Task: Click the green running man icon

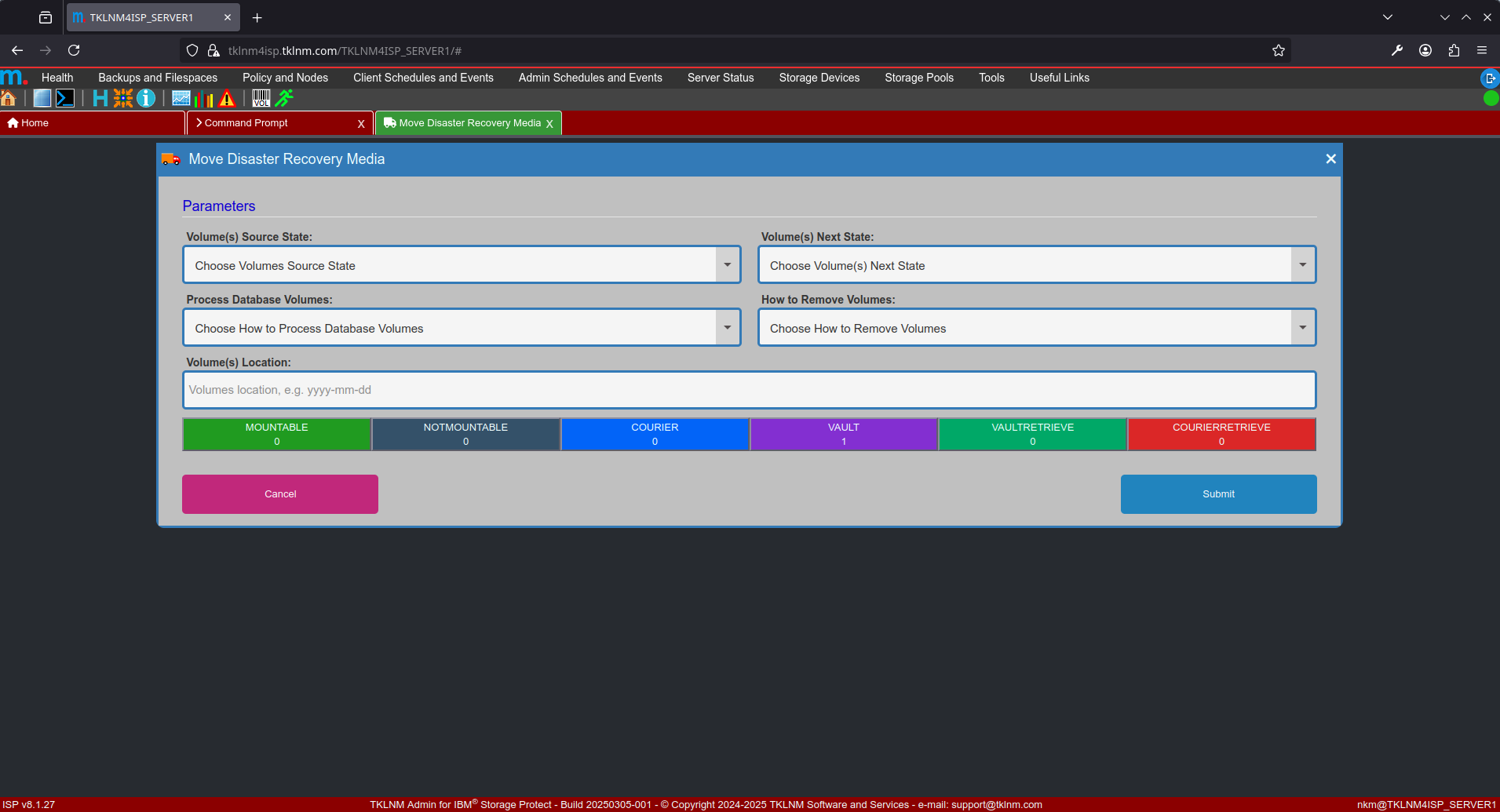Action: (x=284, y=98)
